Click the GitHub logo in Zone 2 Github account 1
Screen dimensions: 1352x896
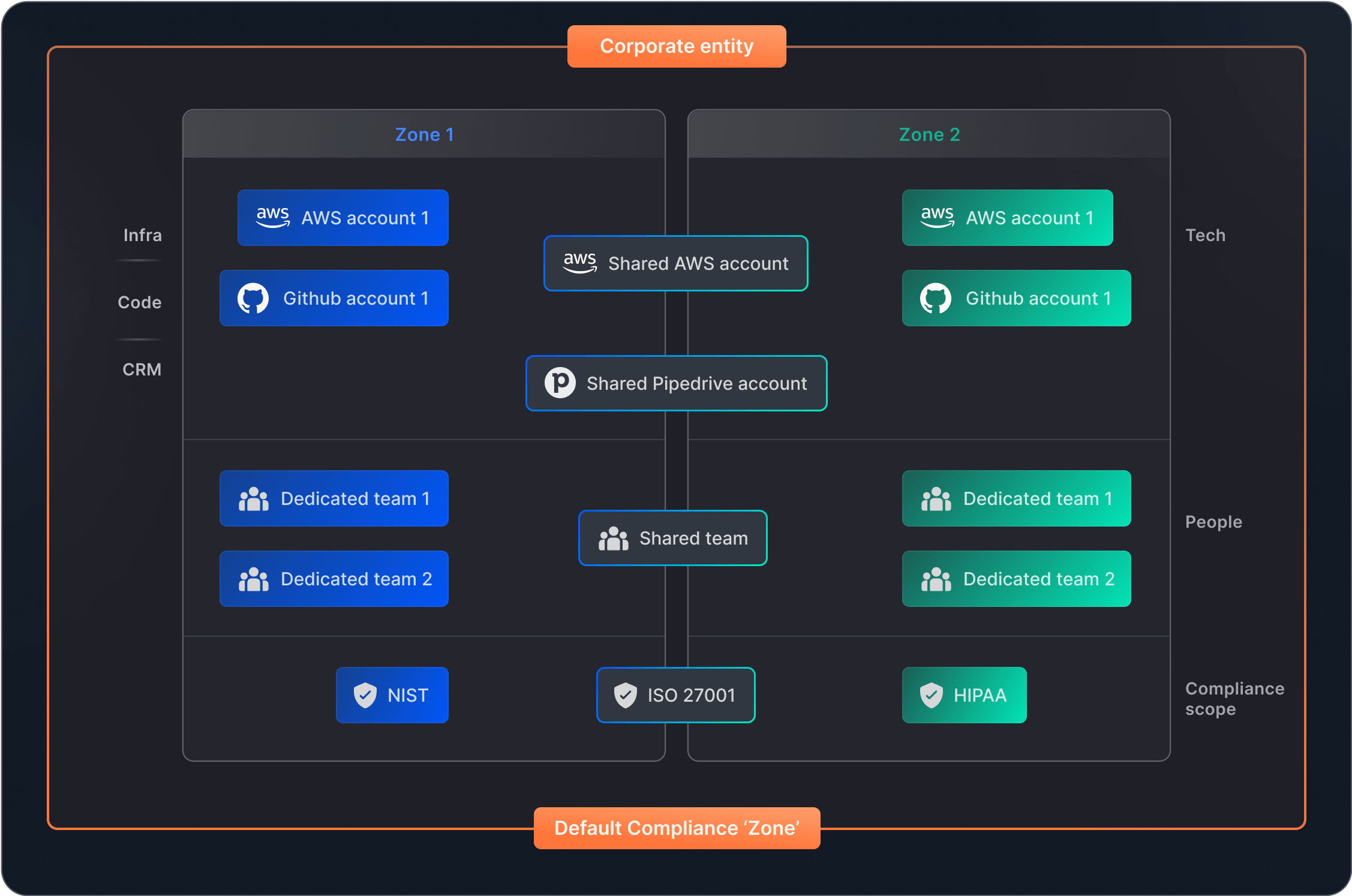(x=936, y=298)
